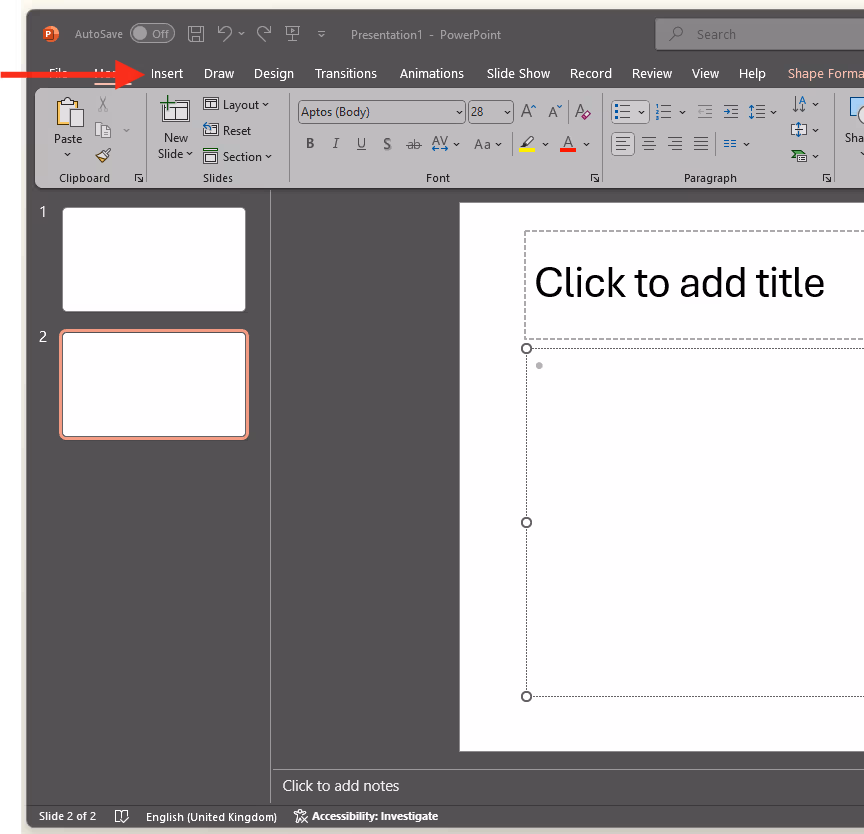Switch to the Insert ribbon tab
The height and width of the screenshot is (834, 864).
click(166, 73)
